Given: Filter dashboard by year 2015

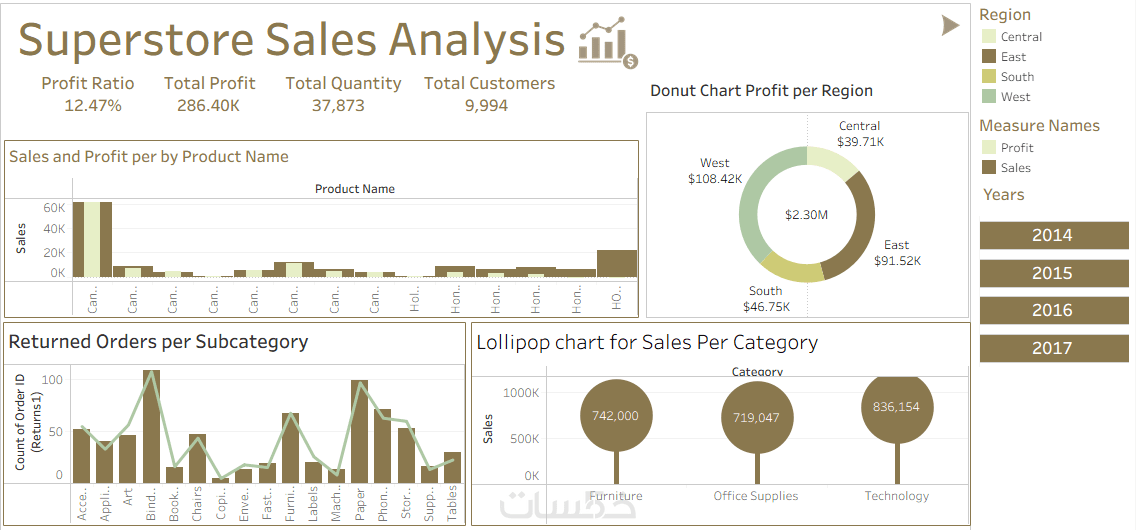Looking at the screenshot, I should tap(1052, 273).
